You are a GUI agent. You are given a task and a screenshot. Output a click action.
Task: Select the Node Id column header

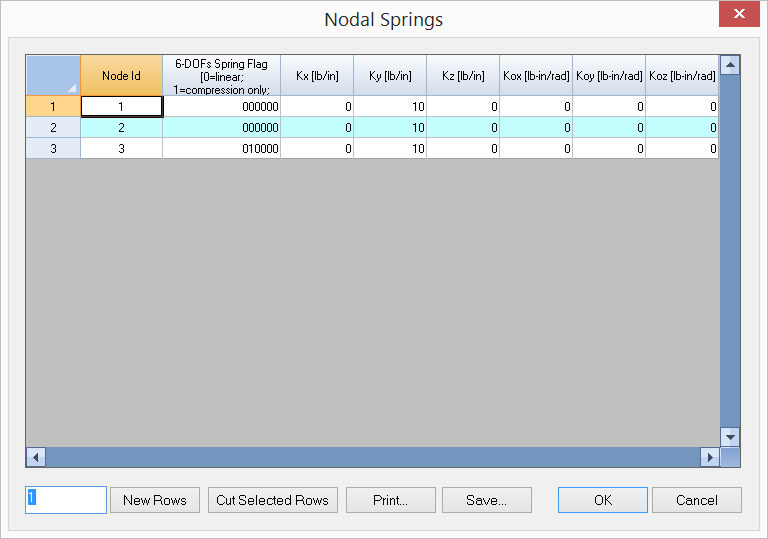pos(121,76)
